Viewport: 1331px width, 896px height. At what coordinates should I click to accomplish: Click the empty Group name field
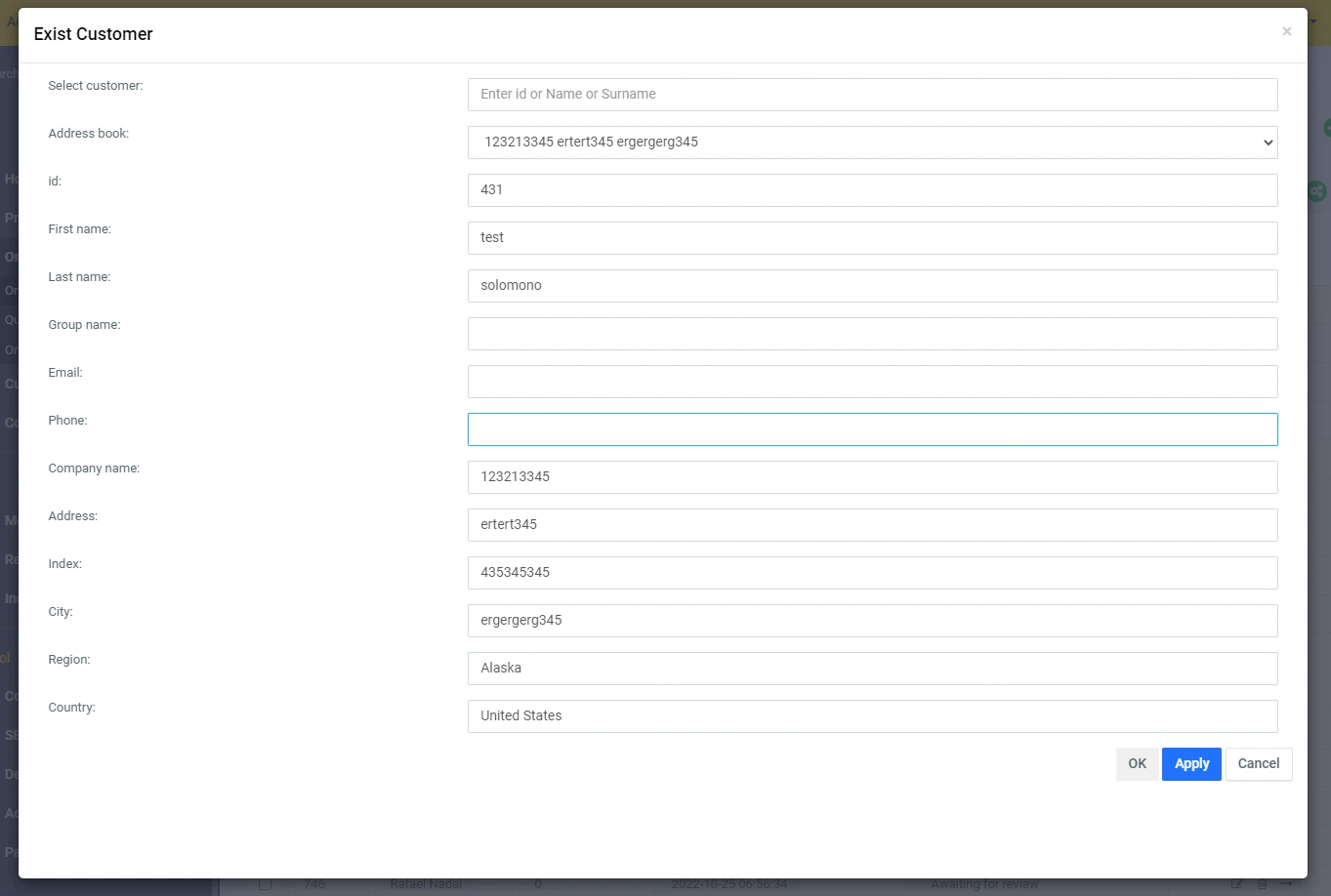pos(872,334)
